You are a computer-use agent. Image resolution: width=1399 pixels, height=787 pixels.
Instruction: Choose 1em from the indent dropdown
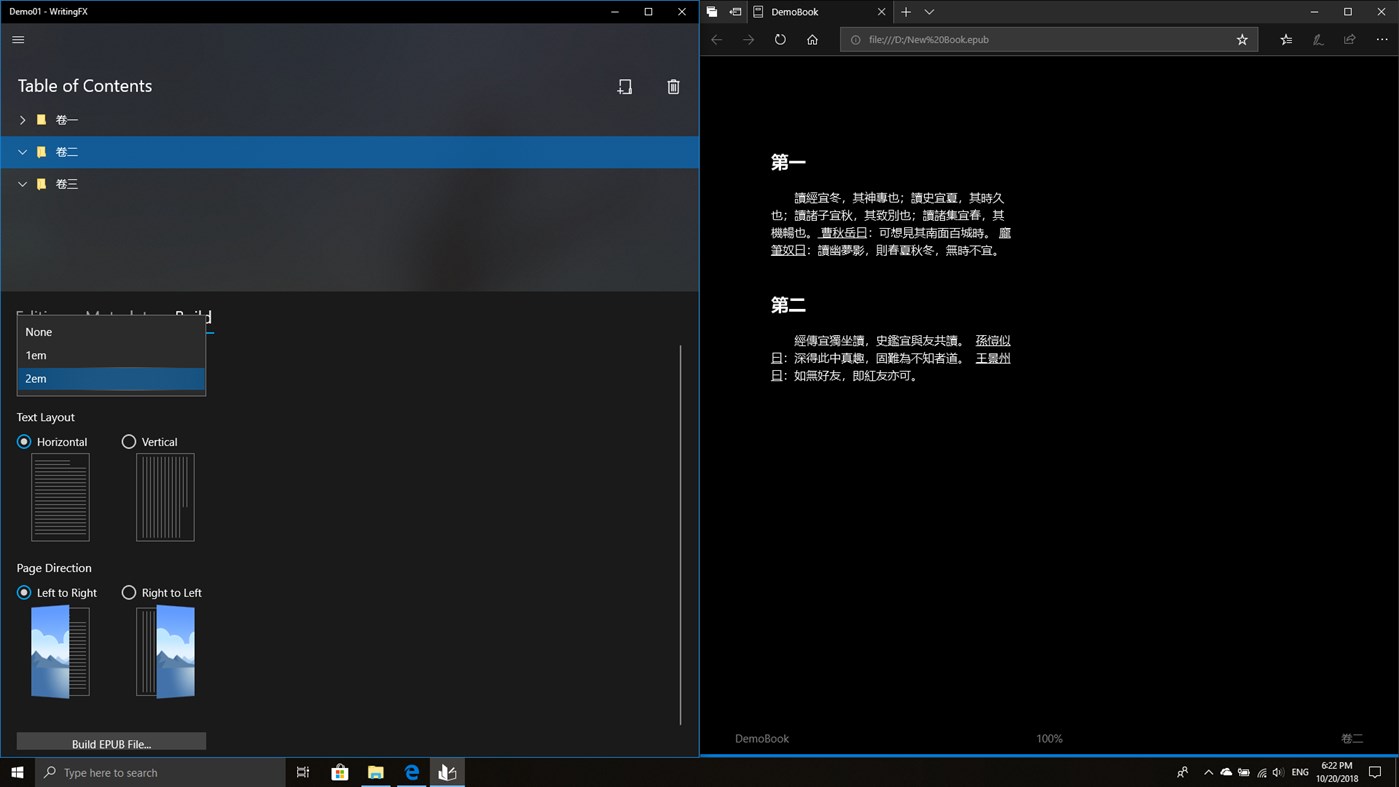pyautogui.click(x=36, y=355)
